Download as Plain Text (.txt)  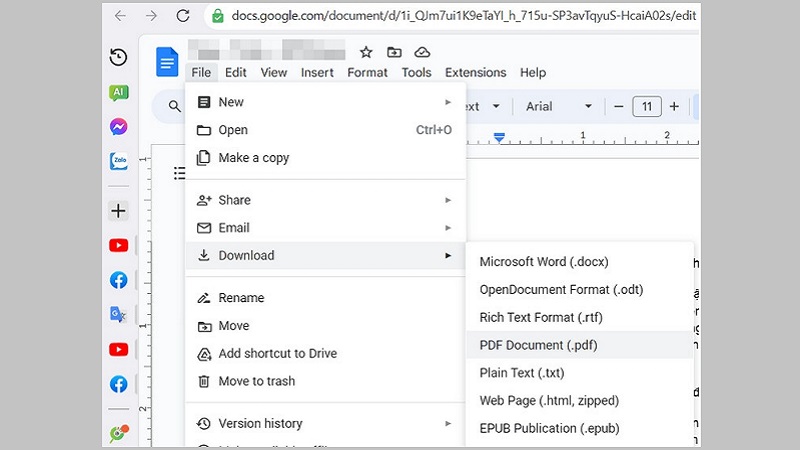click(580, 373)
